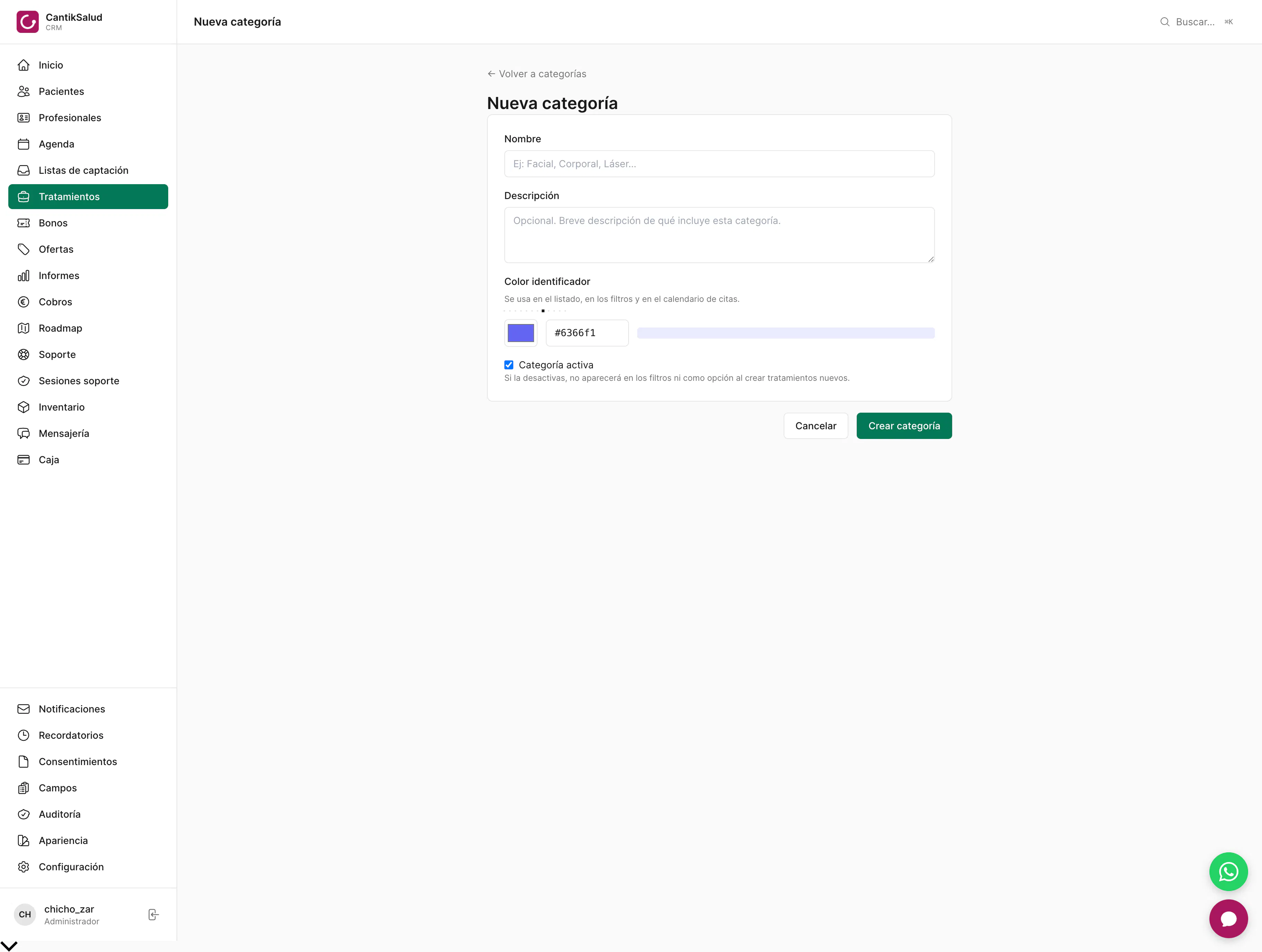
Task: Click the Mensajería chat bubbles icon
Action: tap(24, 433)
